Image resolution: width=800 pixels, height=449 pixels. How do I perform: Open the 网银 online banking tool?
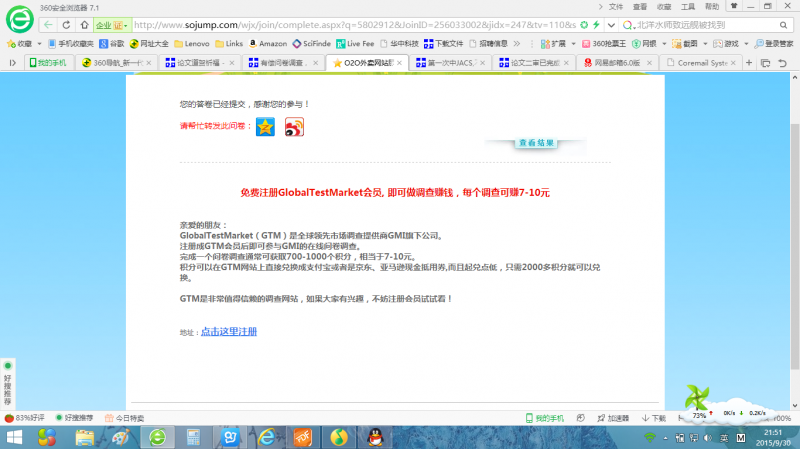click(644, 44)
